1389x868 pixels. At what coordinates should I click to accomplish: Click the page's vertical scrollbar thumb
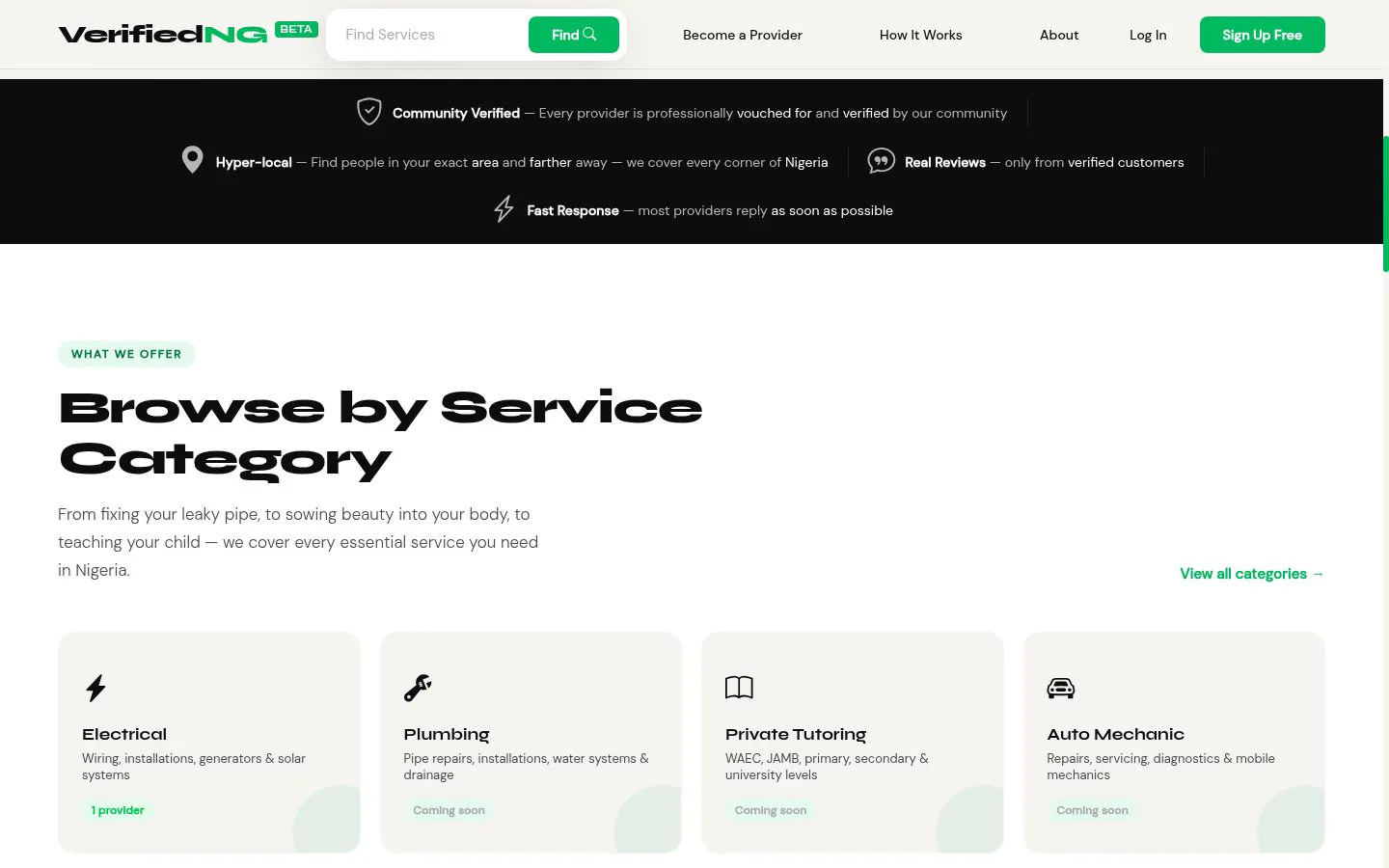(x=1386, y=203)
